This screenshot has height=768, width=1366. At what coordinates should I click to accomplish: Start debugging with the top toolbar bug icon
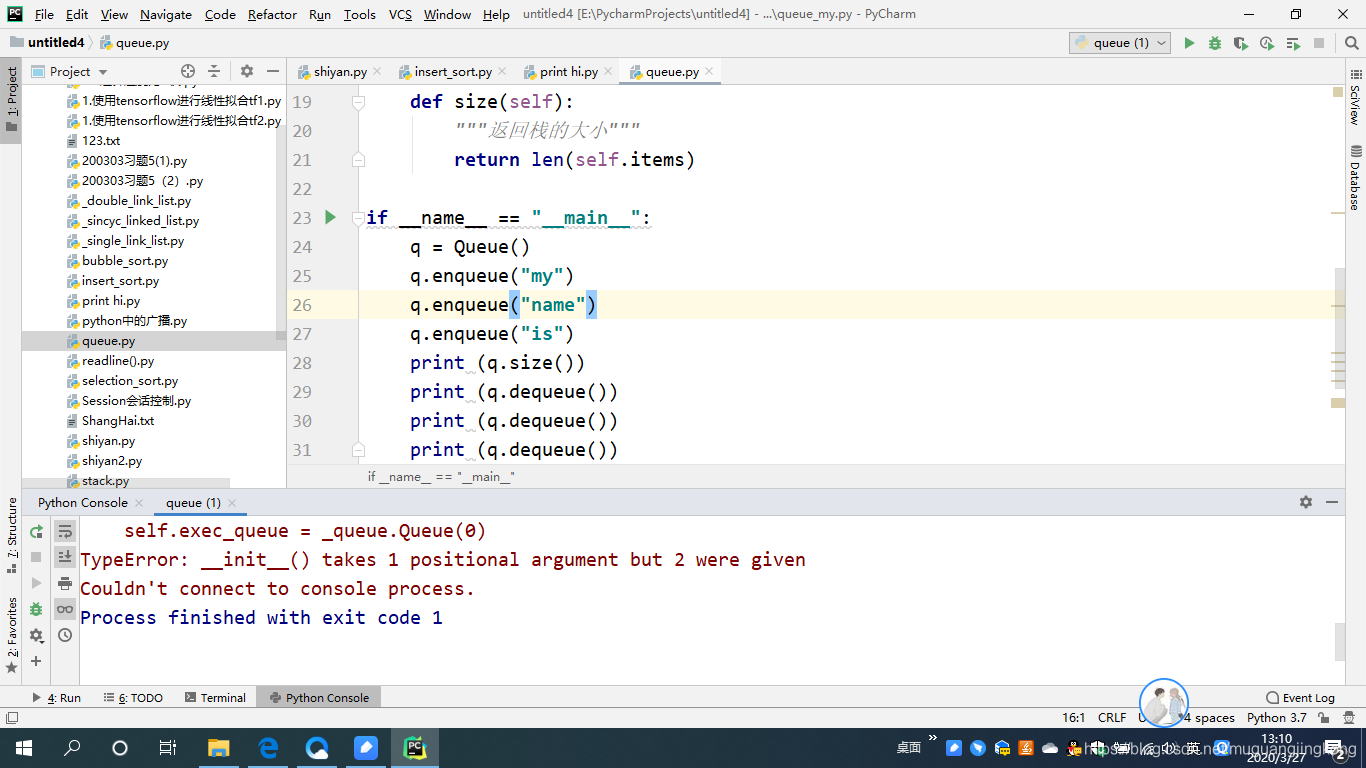click(1215, 43)
